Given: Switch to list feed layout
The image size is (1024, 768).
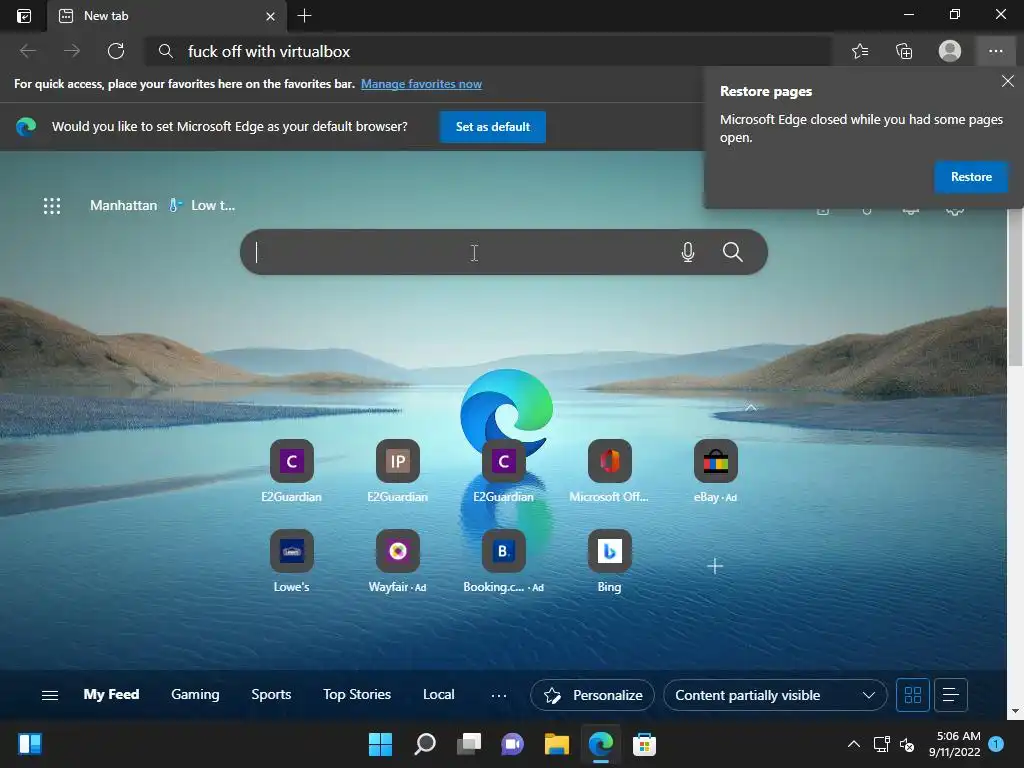Looking at the screenshot, I should pos(951,695).
